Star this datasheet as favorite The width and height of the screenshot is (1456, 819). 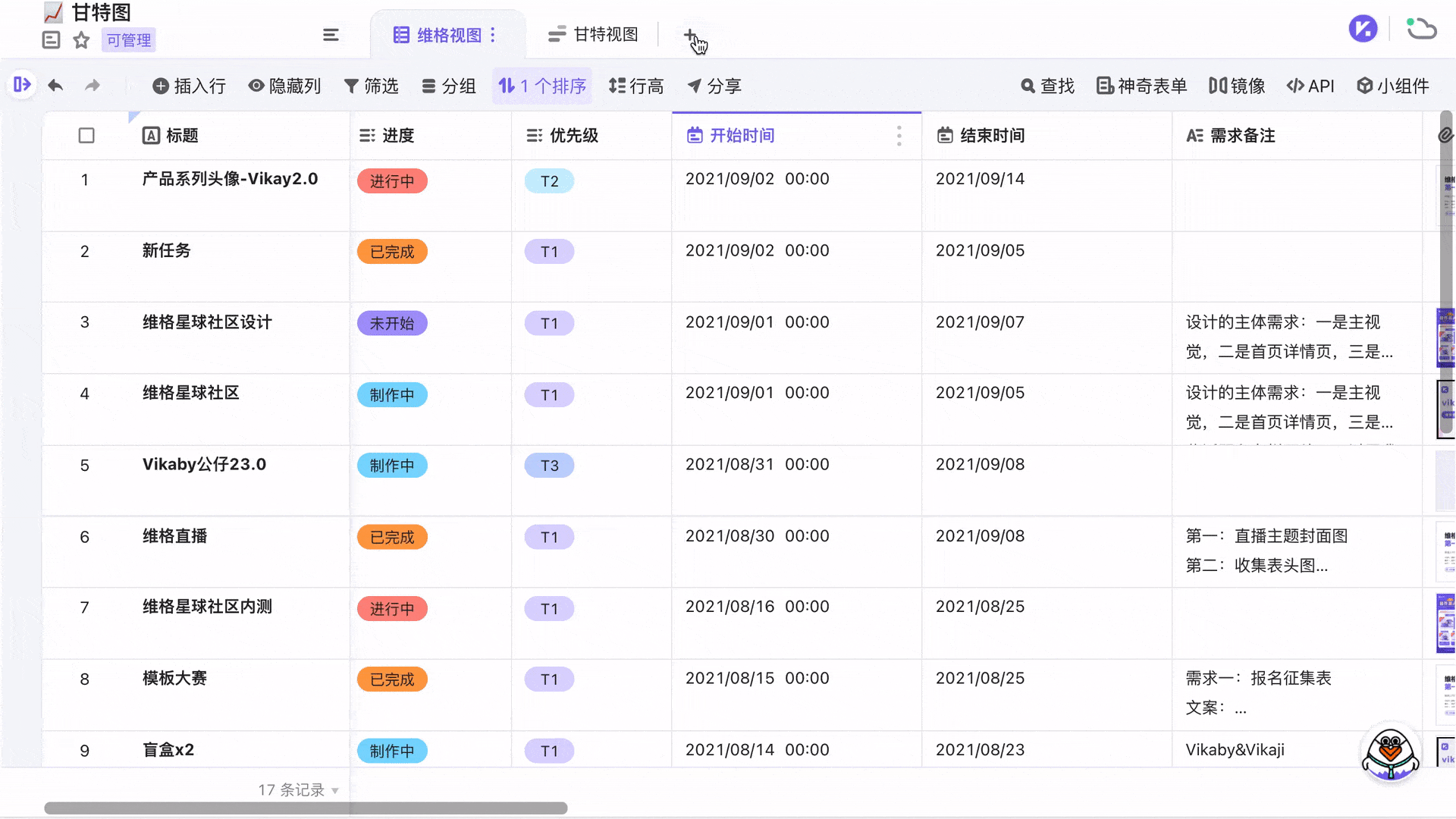81,40
